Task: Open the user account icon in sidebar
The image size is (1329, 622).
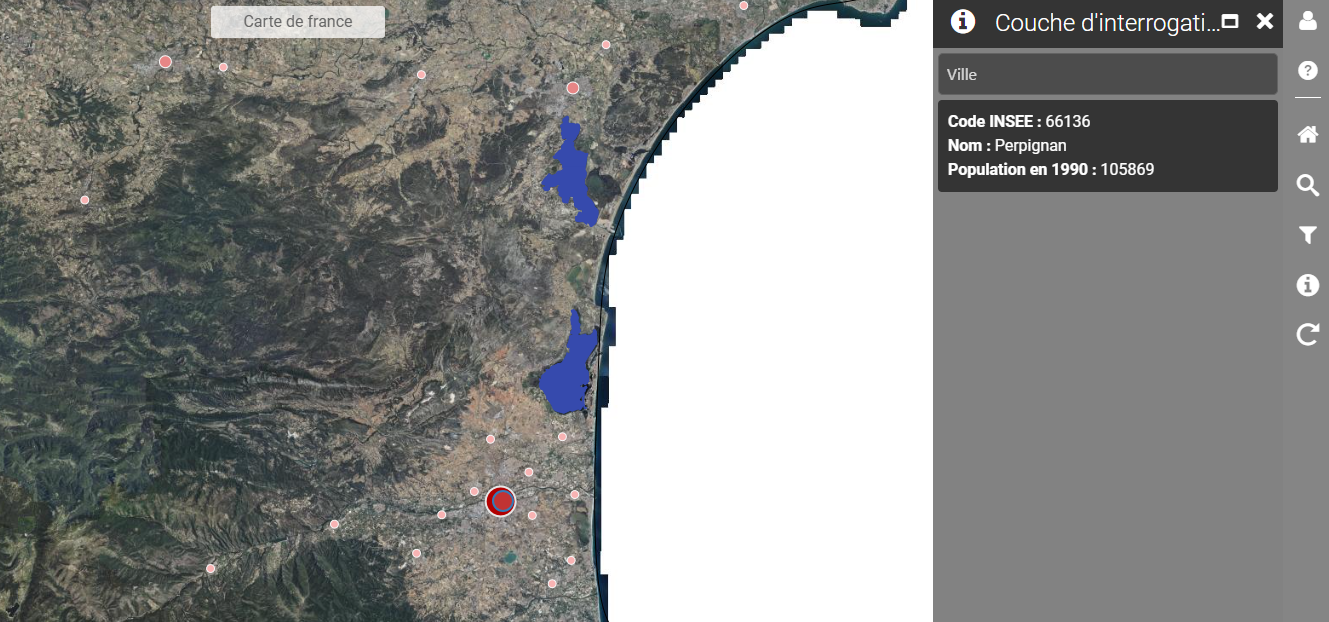Action: pos(1307,21)
